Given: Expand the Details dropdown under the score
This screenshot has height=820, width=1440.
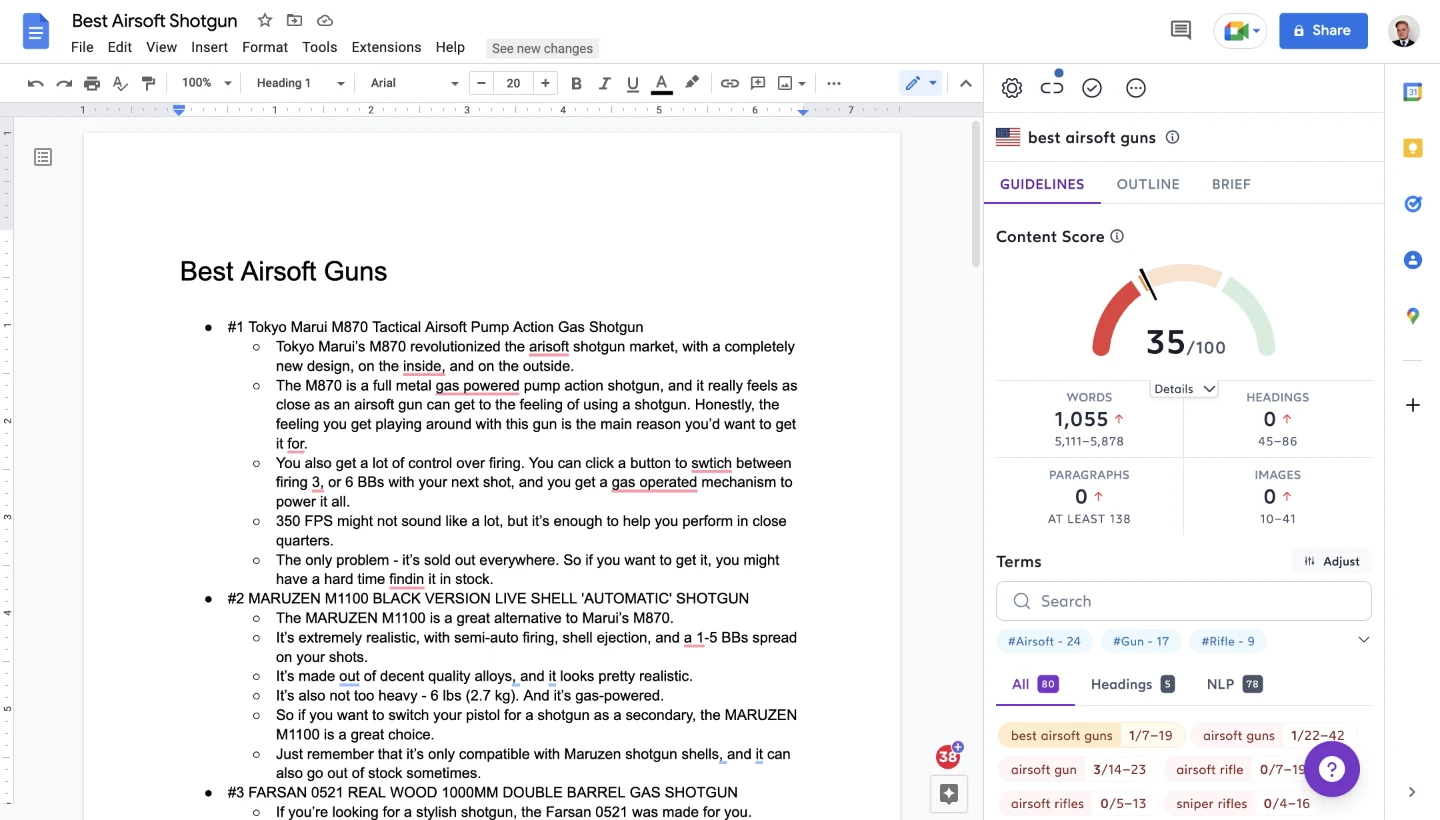Looking at the screenshot, I should 1184,389.
